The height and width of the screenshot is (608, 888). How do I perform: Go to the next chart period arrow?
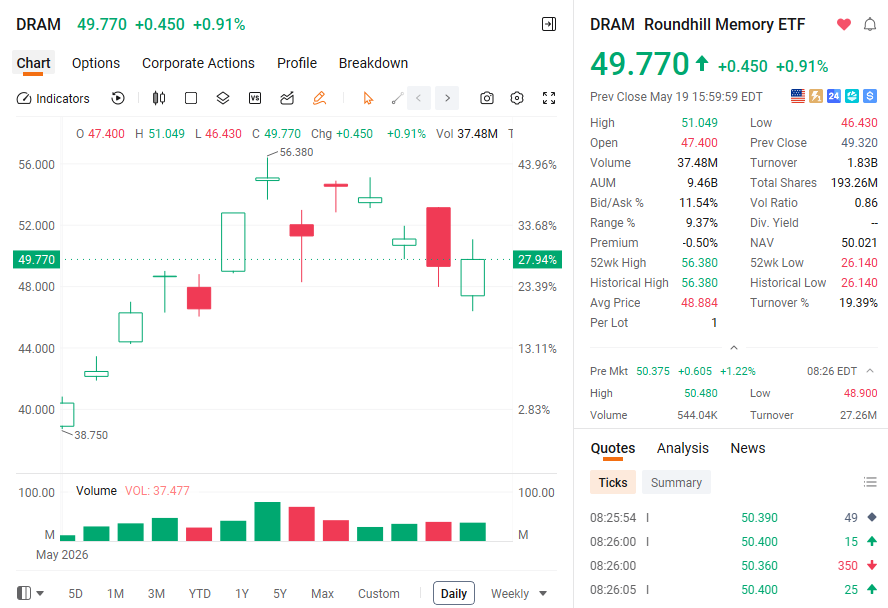pos(447,98)
